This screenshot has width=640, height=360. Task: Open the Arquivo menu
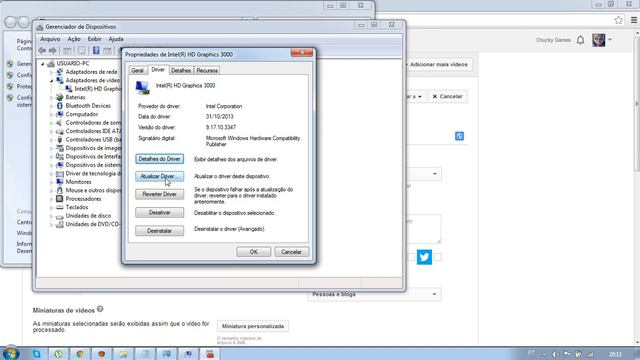[50, 39]
